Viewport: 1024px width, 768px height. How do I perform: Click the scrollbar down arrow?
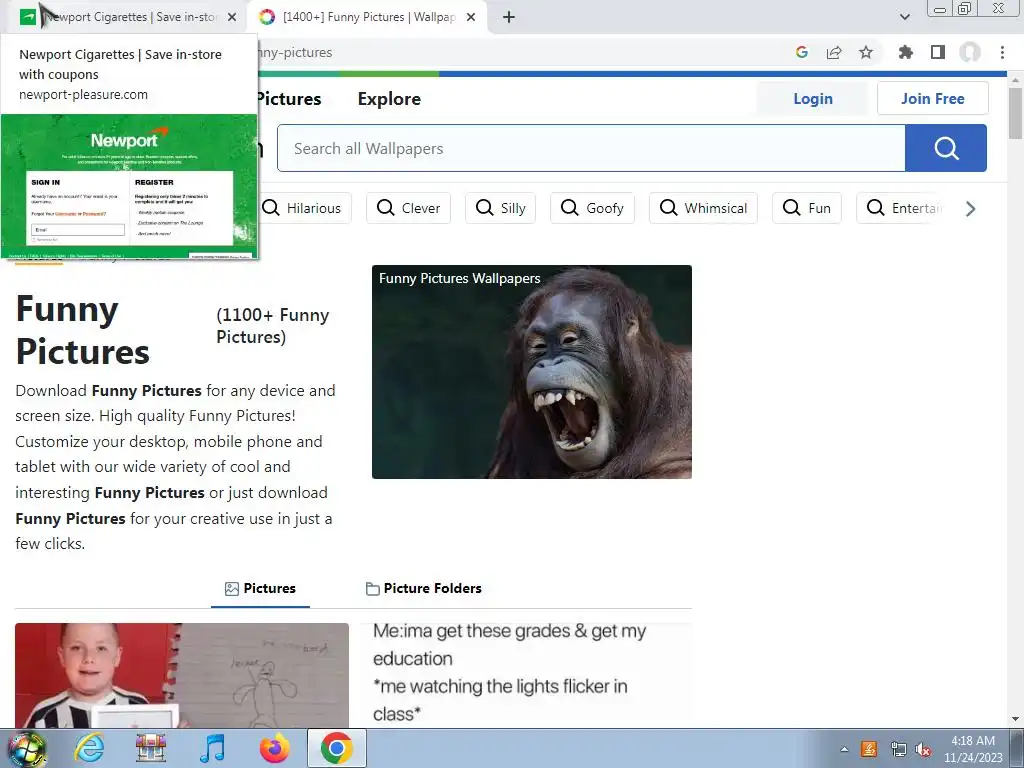click(x=1015, y=718)
